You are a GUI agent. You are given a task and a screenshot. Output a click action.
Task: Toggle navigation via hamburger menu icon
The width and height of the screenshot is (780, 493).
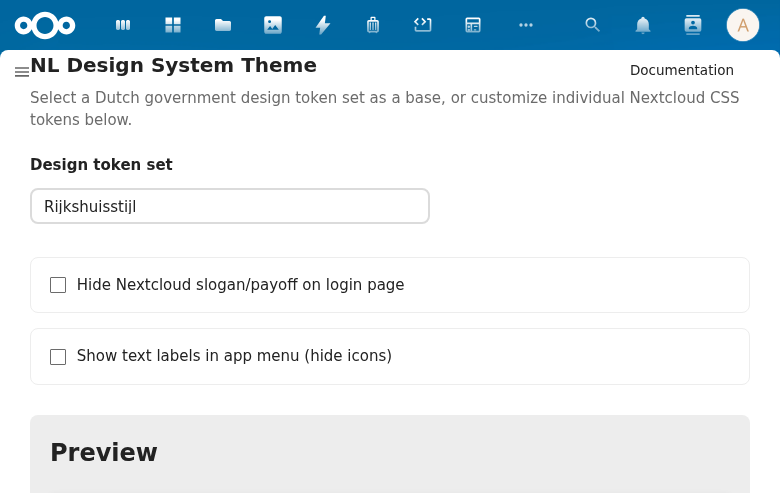click(22, 72)
